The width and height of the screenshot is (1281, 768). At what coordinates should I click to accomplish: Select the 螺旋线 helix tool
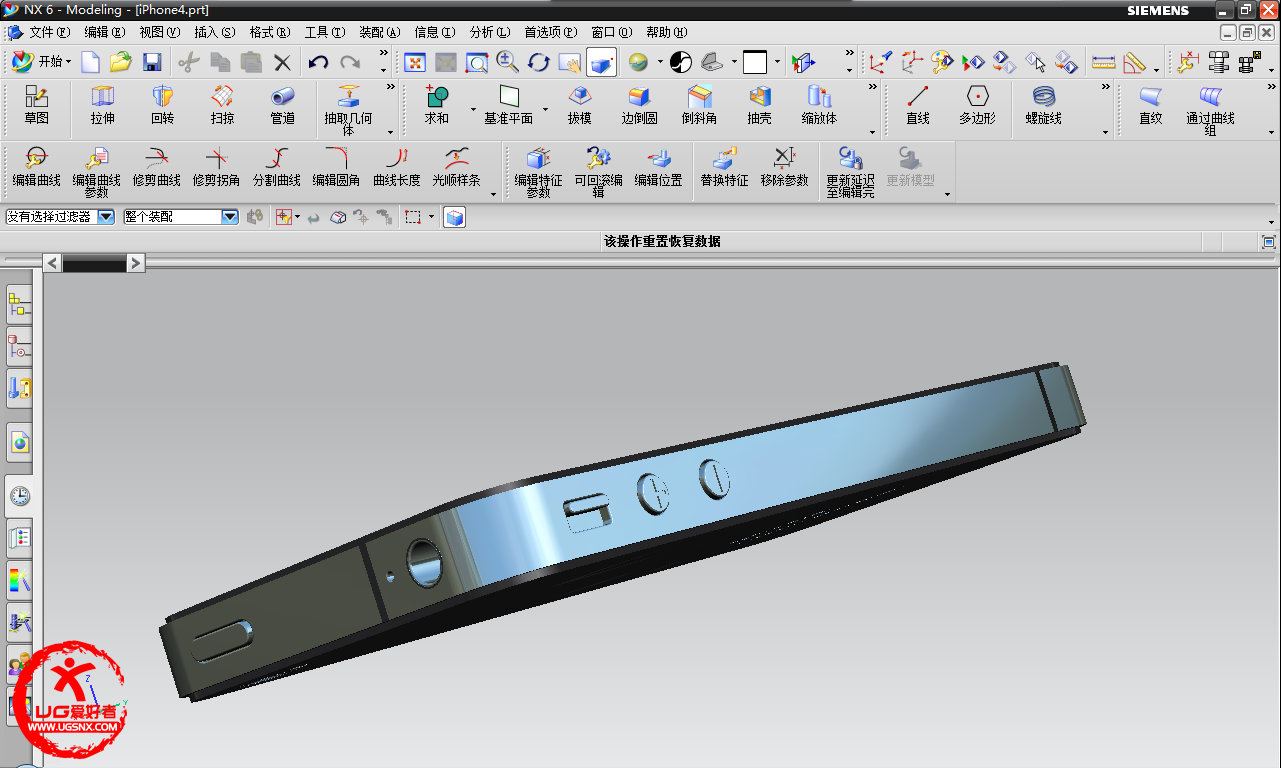coord(1044,106)
